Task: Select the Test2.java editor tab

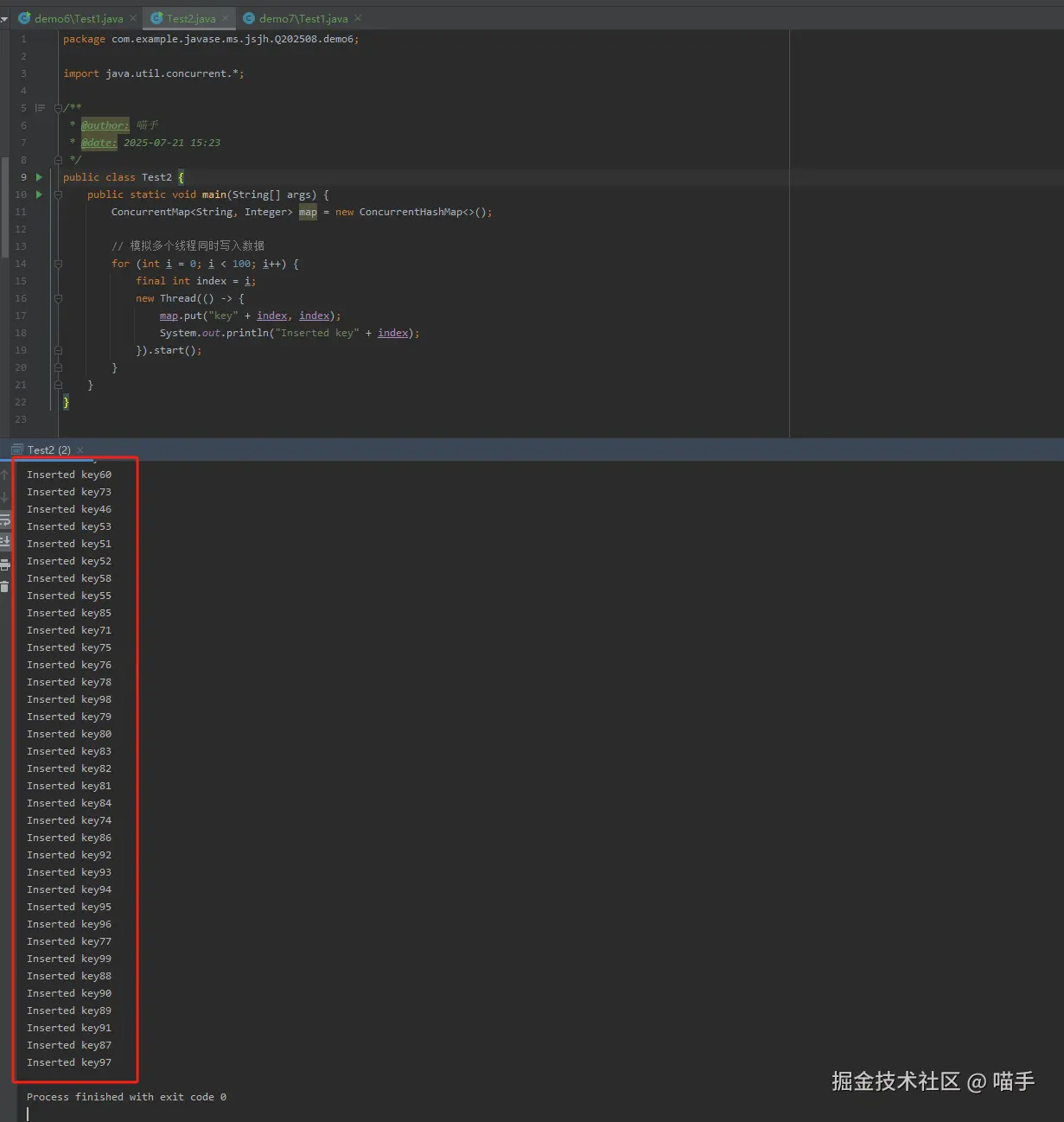Action: (191, 18)
